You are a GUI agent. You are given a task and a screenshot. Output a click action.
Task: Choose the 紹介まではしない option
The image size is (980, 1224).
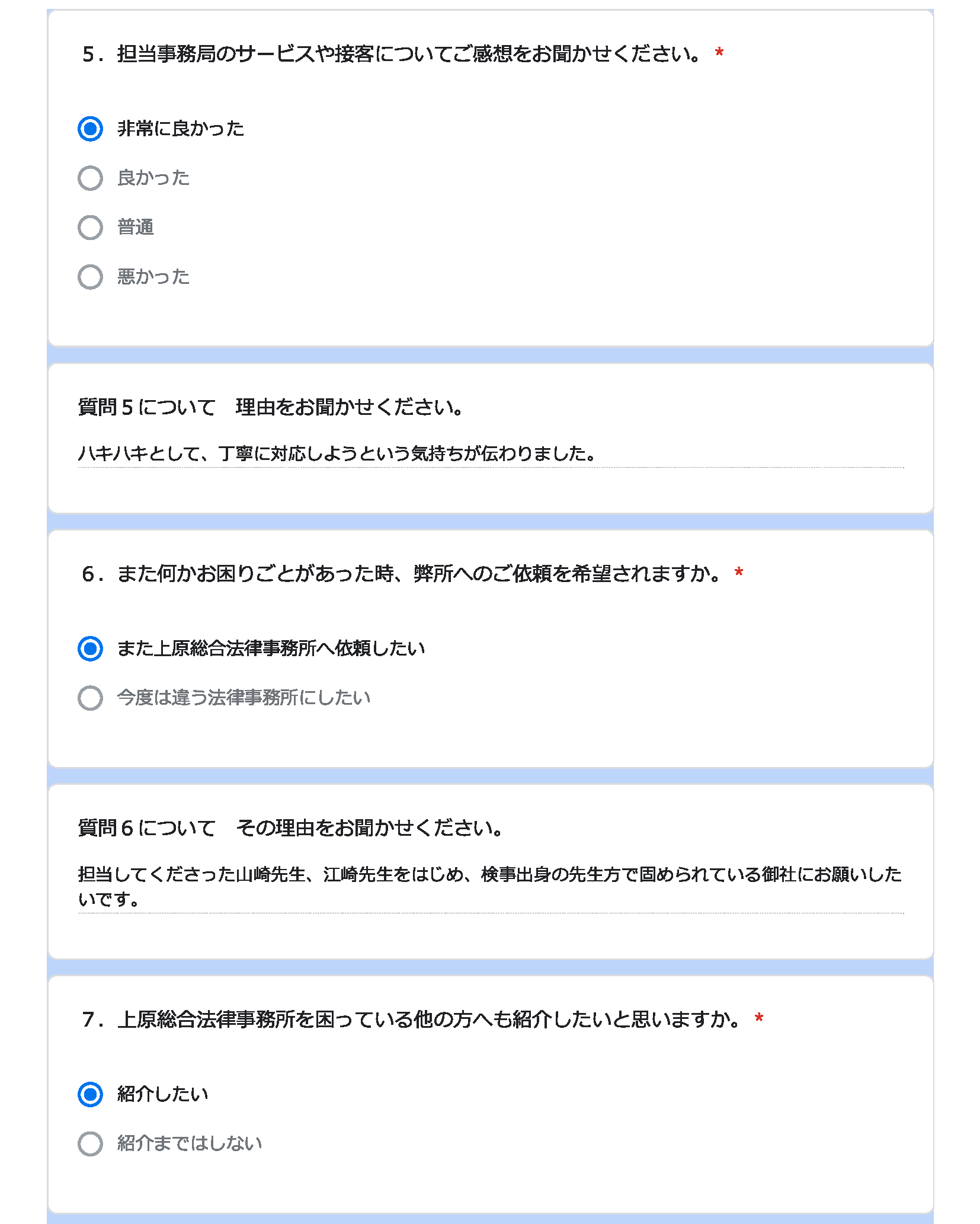point(90,1143)
